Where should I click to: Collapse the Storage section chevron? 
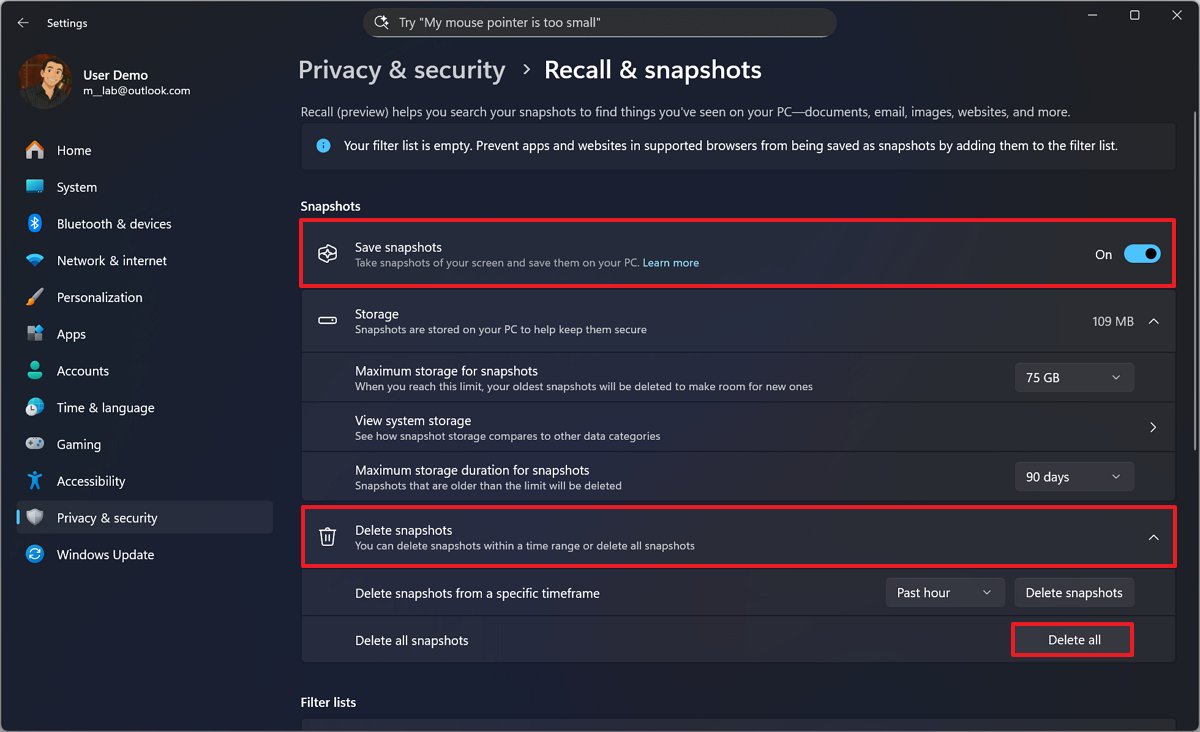pyautogui.click(x=1152, y=321)
